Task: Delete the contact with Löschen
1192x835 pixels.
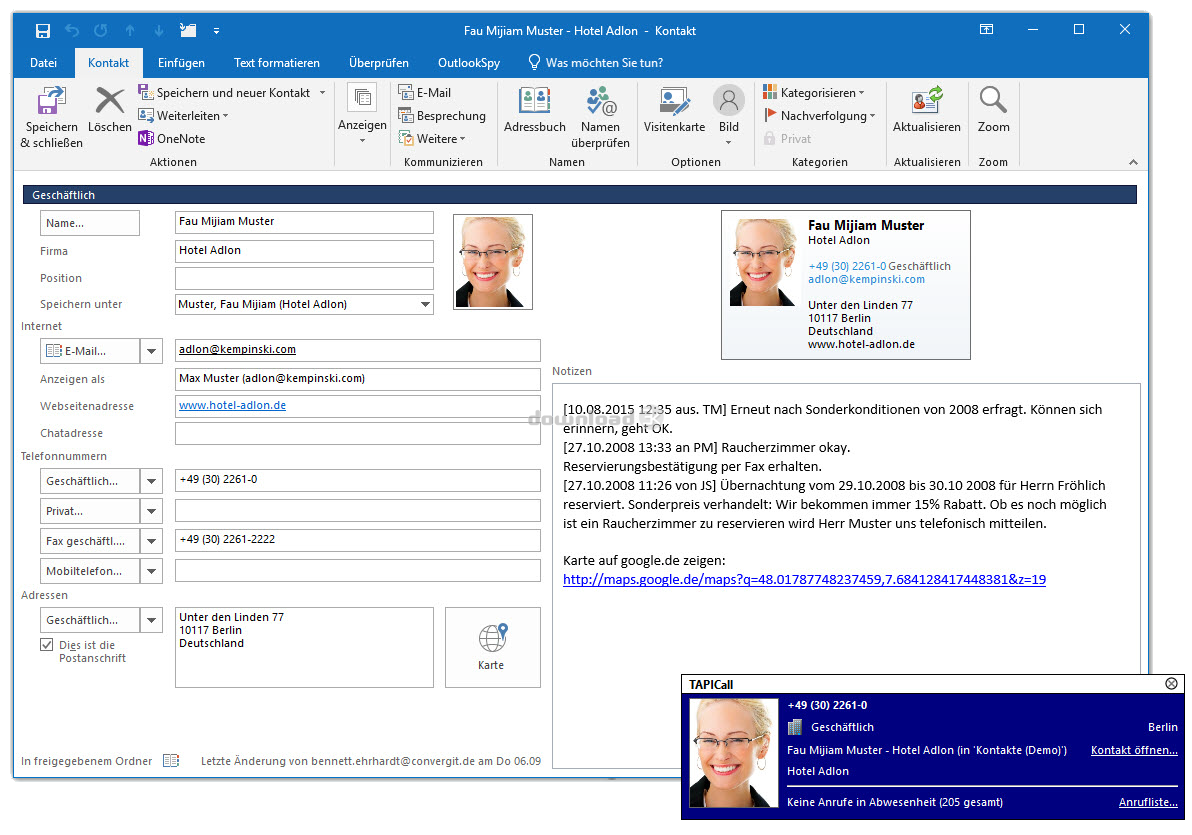Action: 109,110
